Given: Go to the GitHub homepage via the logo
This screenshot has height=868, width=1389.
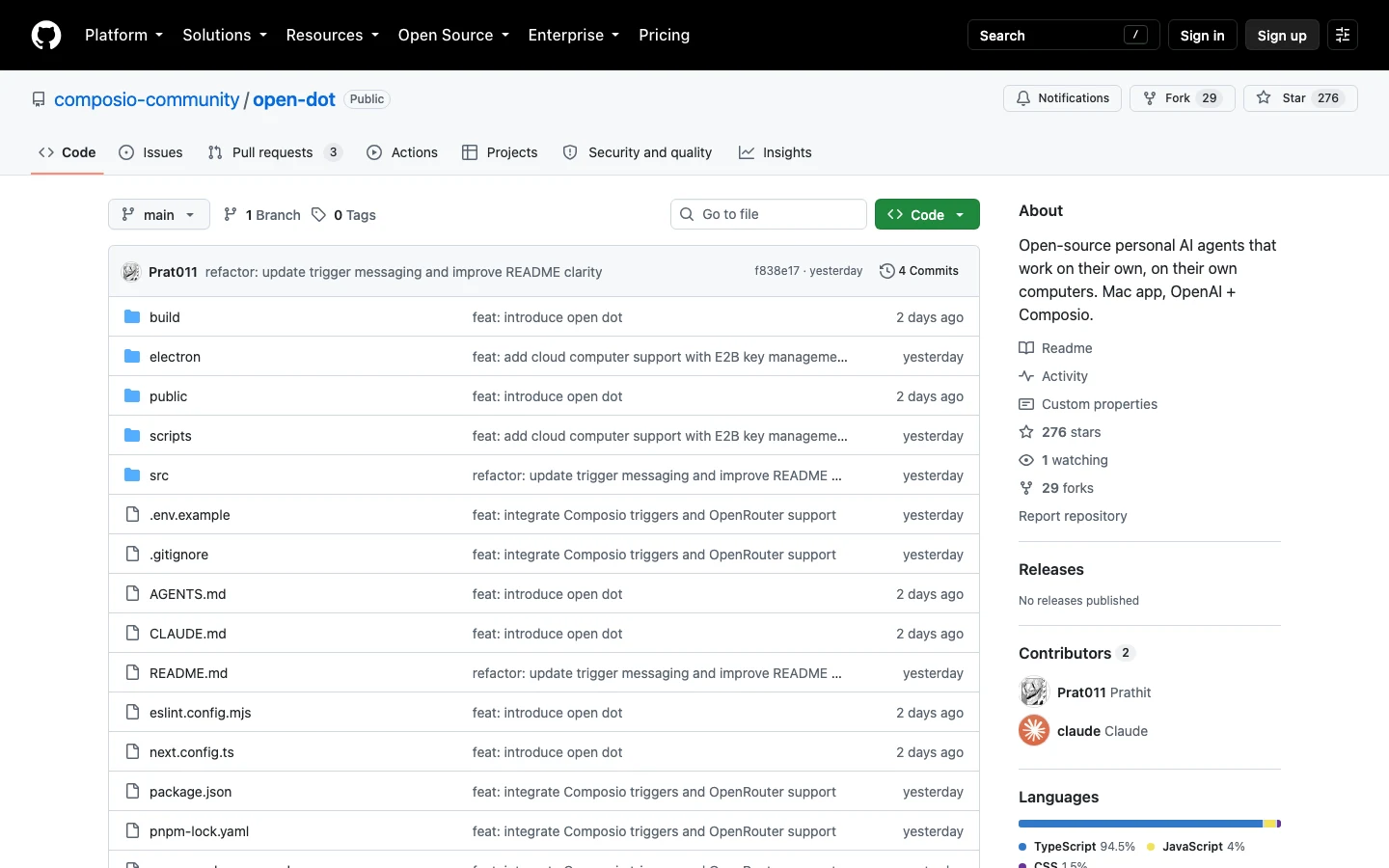Looking at the screenshot, I should pyautogui.click(x=46, y=35).
